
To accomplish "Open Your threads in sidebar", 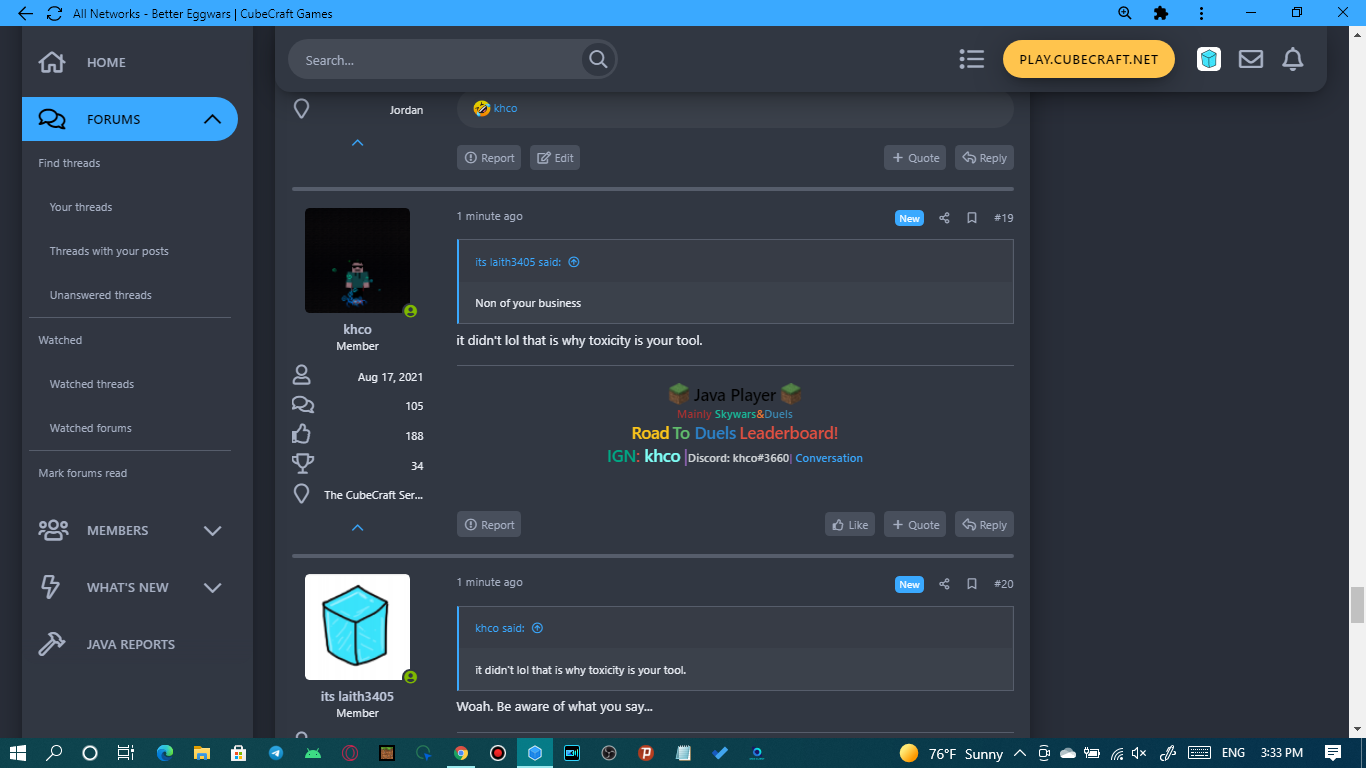I will pyautogui.click(x=81, y=207).
